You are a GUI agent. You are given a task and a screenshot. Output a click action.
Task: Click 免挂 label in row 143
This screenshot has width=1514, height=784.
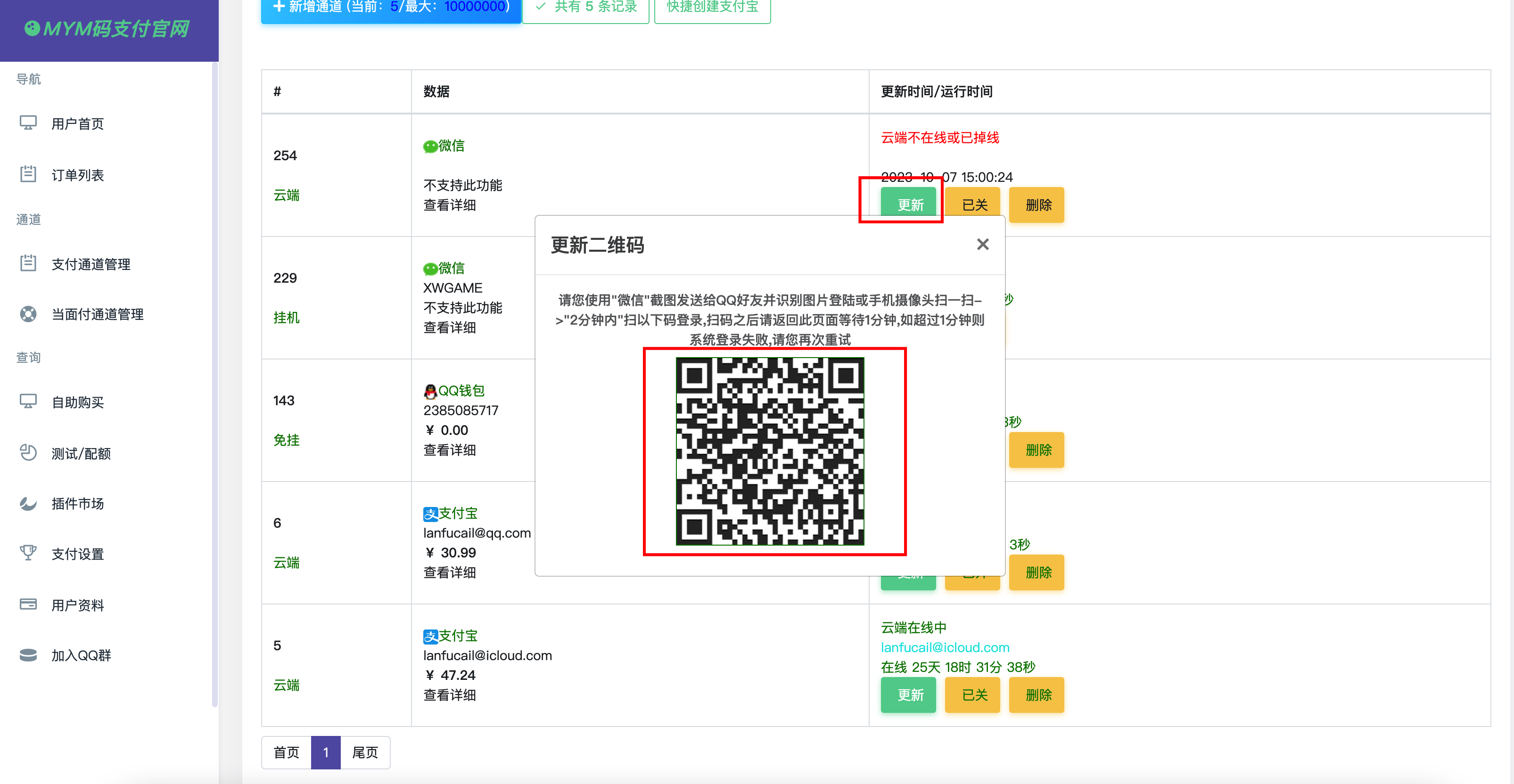(286, 440)
